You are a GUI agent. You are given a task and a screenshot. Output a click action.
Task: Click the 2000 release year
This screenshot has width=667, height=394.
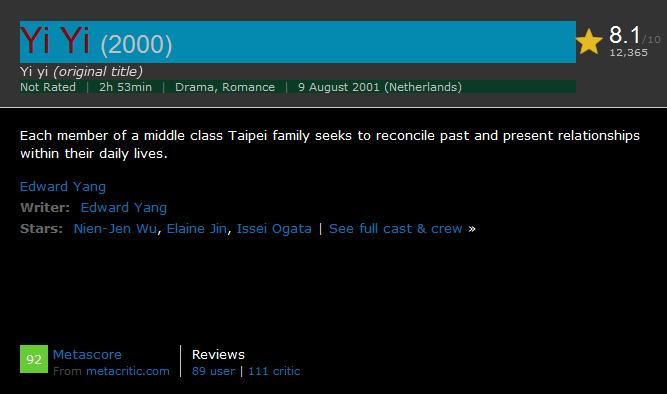coord(137,44)
